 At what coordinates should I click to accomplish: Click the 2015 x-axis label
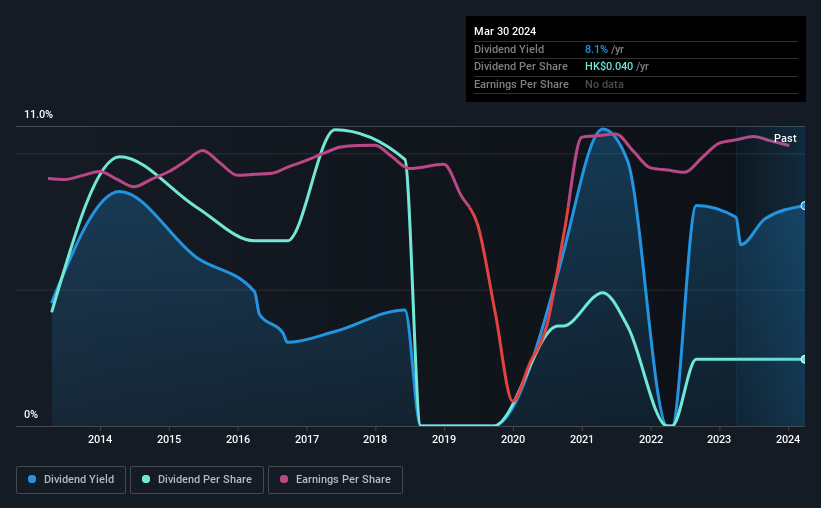coord(169,439)
